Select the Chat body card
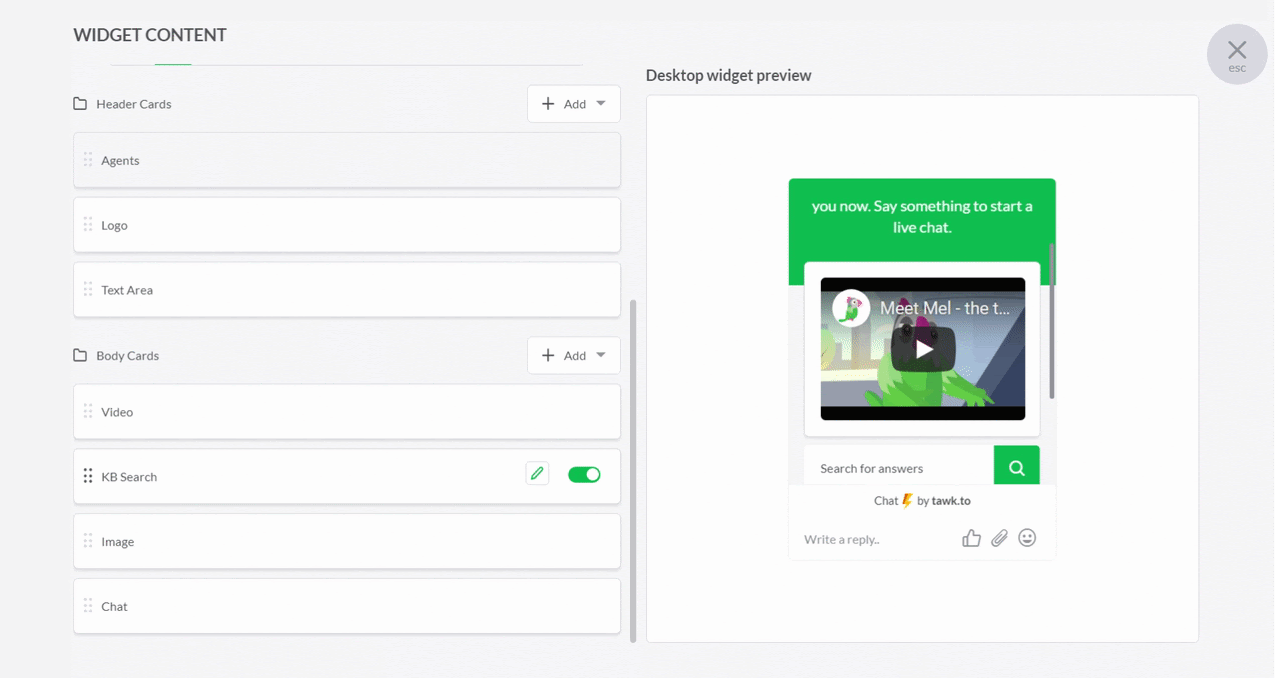1275x678 pixels. point(347,606)
